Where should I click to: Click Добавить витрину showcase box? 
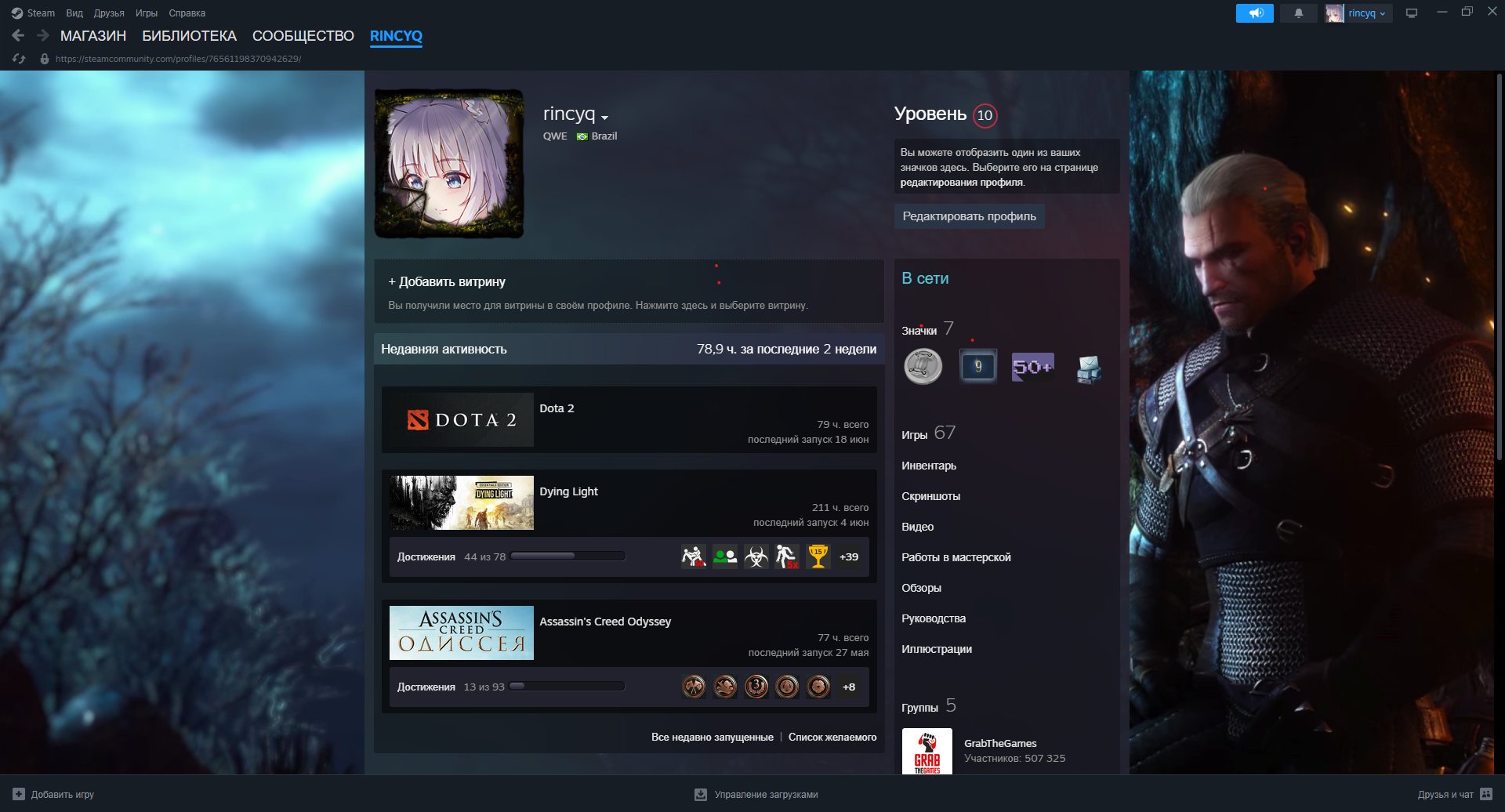(x=629, y=292)
